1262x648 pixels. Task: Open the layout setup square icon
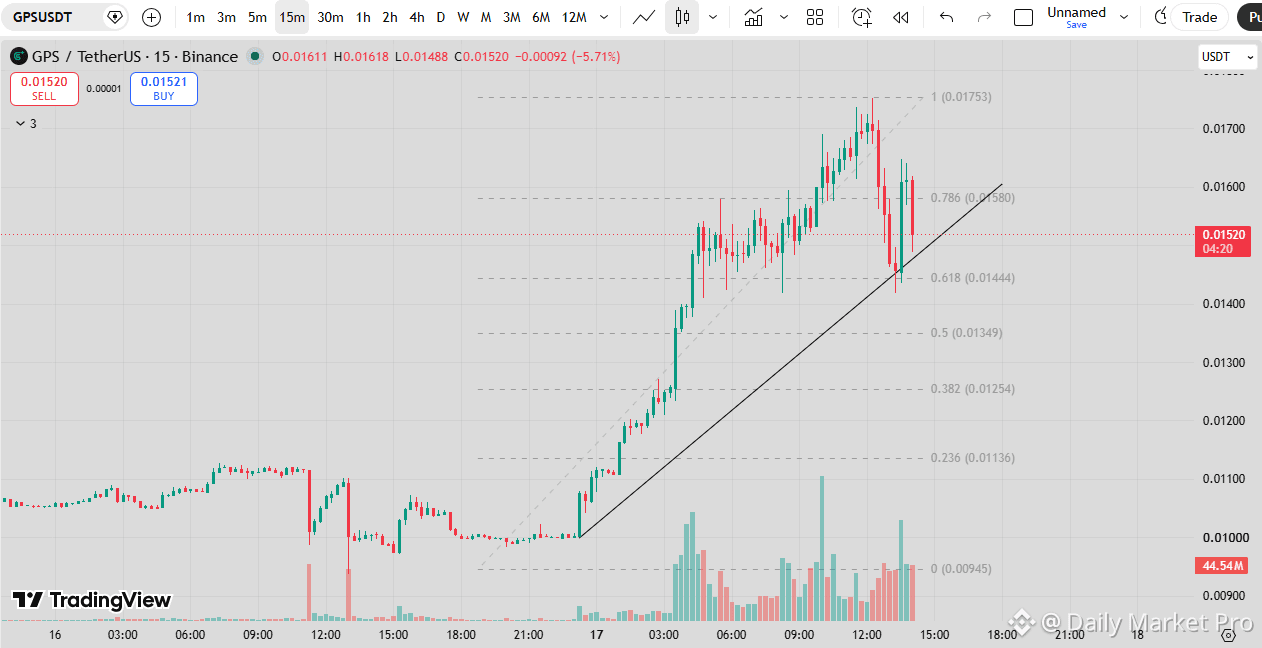click(1023, 17)
